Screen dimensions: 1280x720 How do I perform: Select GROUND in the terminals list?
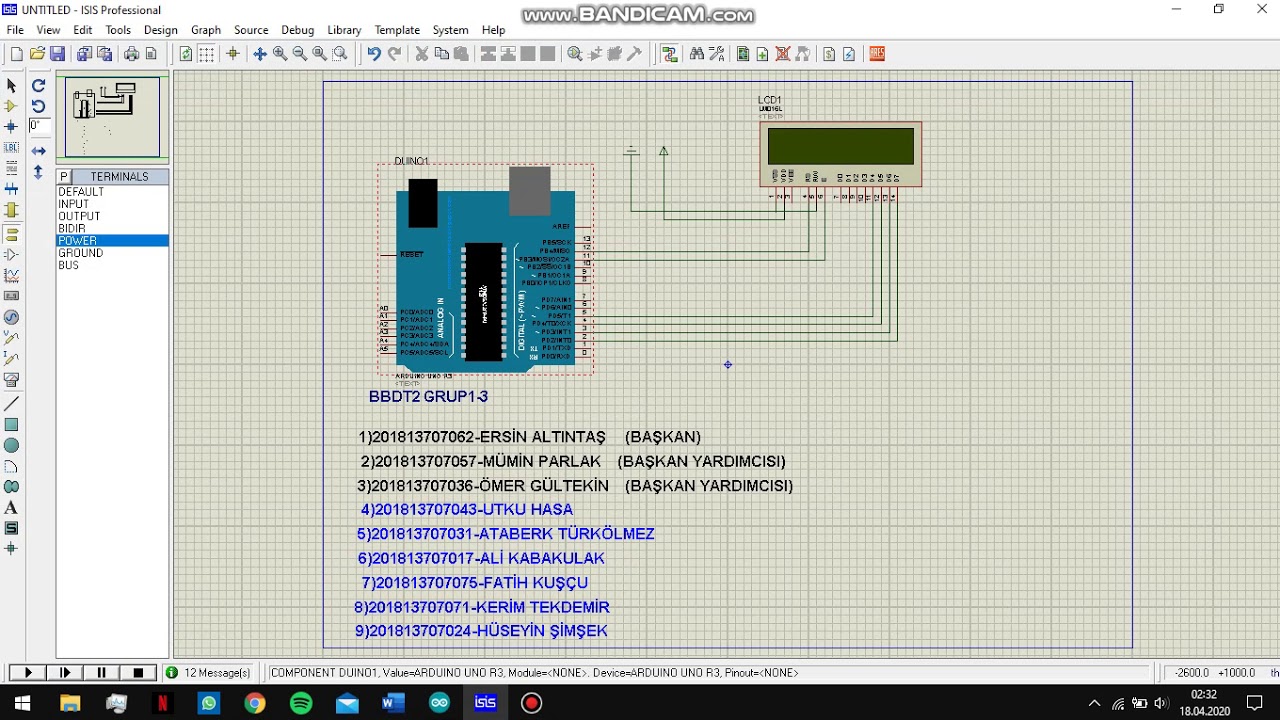coord(112,253)
